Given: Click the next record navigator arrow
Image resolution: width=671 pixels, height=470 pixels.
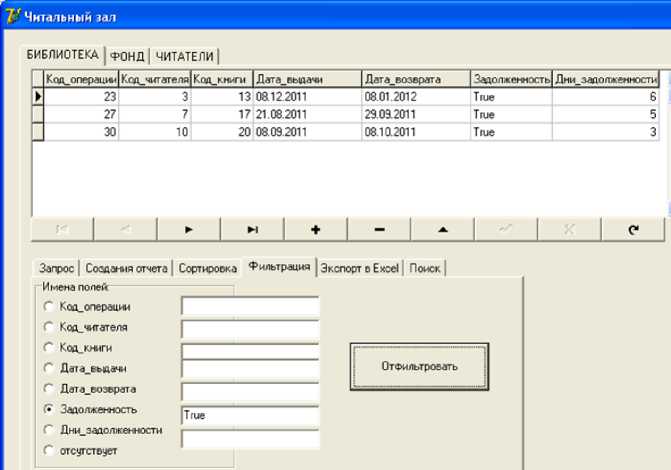Looking at the screenshot, I should [x=188, y=229].
